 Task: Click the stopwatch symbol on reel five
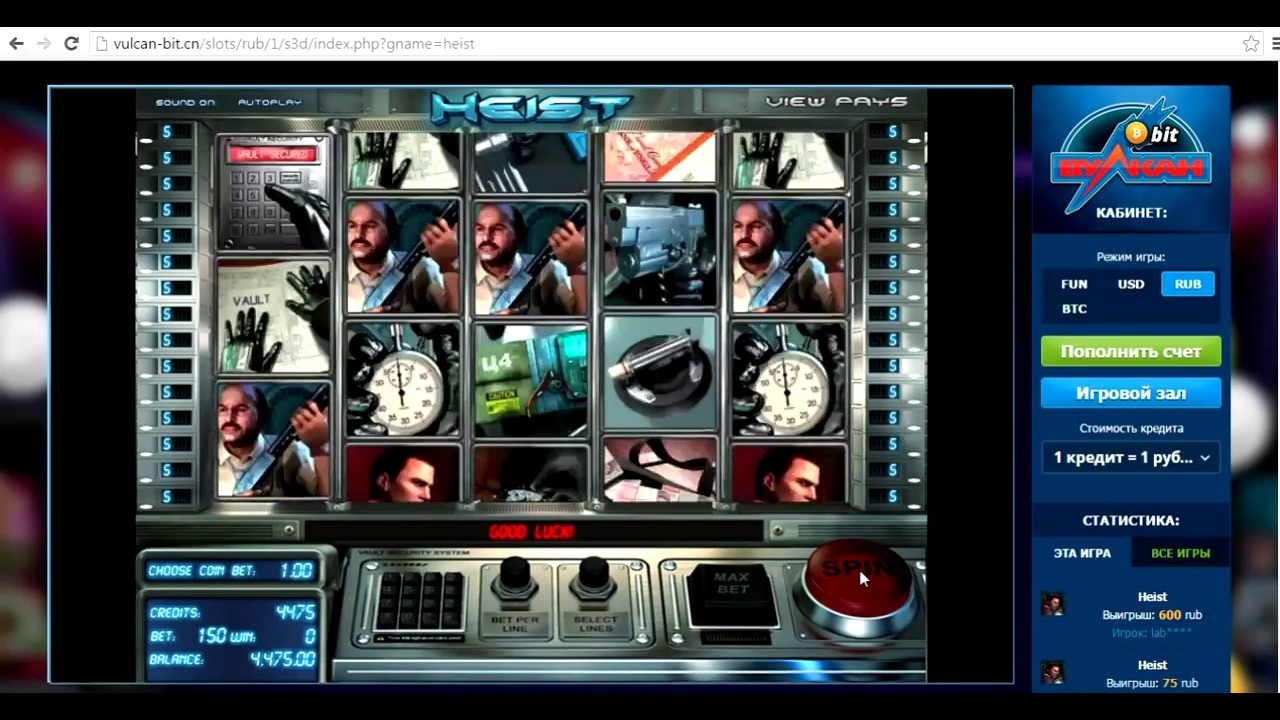pos(788,378)
